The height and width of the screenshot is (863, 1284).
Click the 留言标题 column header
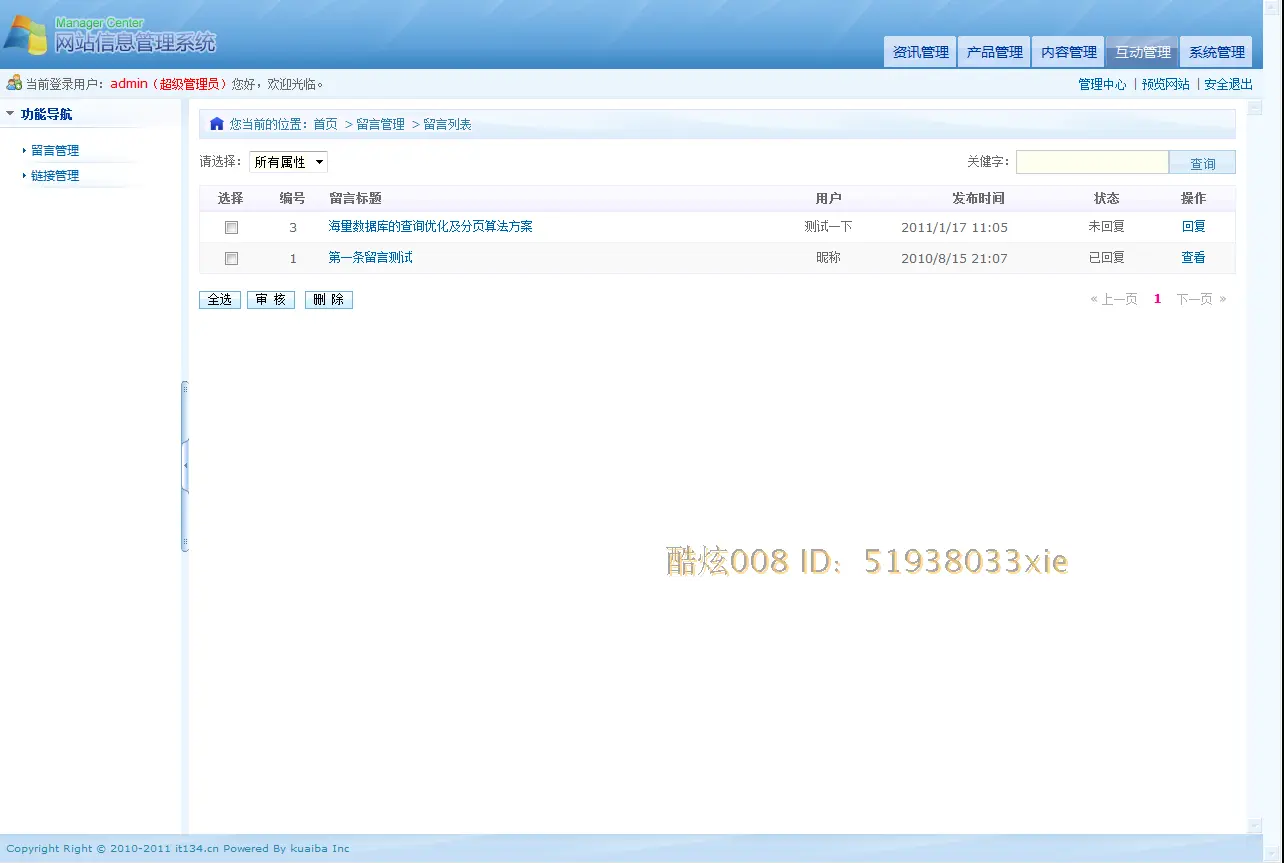pos(355,199)
